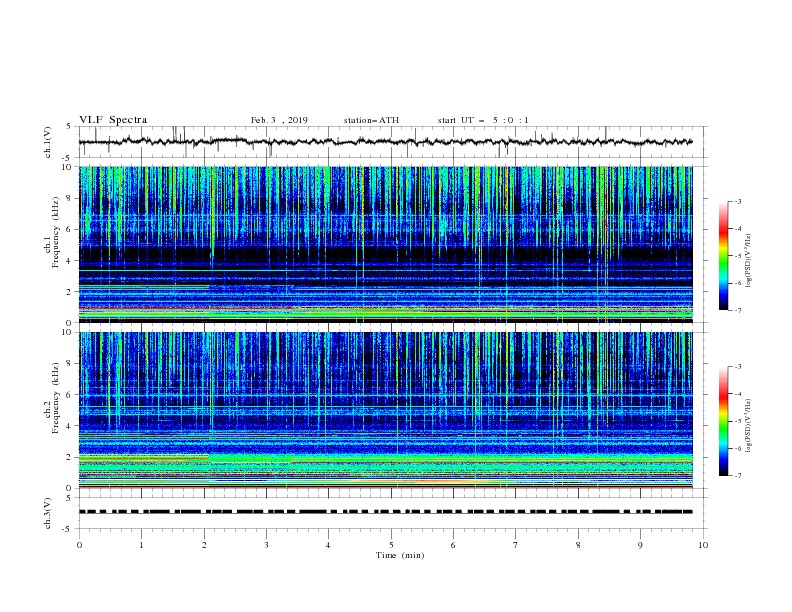
Task: Click the ch.1 voltage waveform trace
Action: (x=385, y=142)
